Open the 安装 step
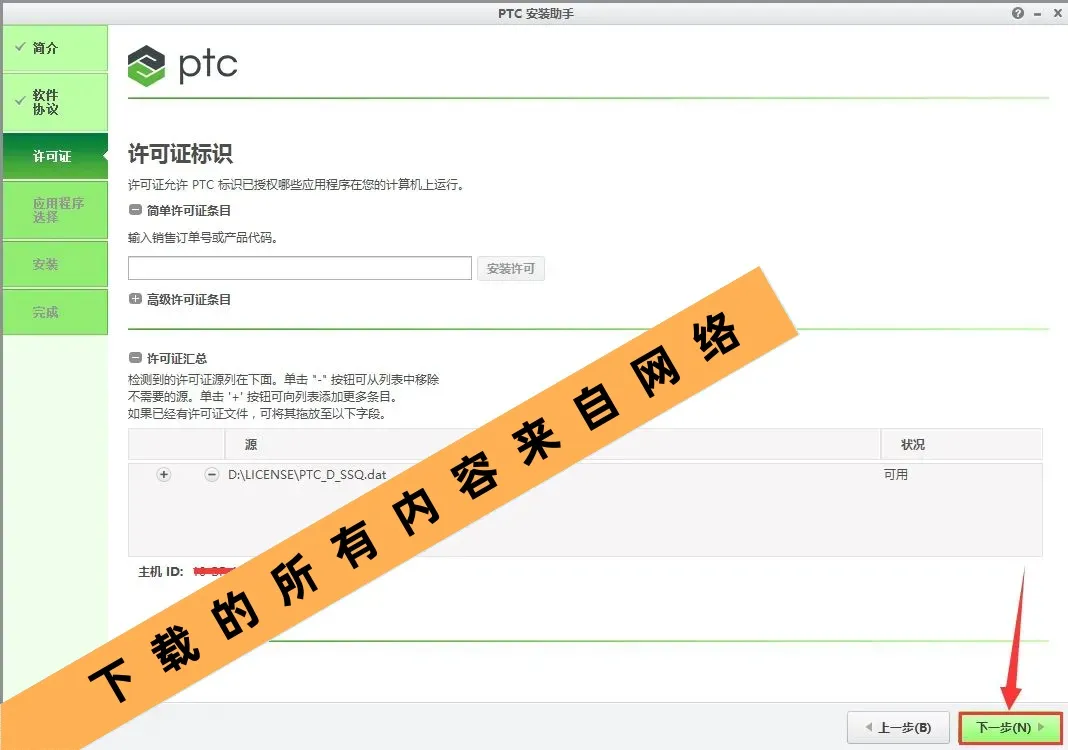 (55, 264)
